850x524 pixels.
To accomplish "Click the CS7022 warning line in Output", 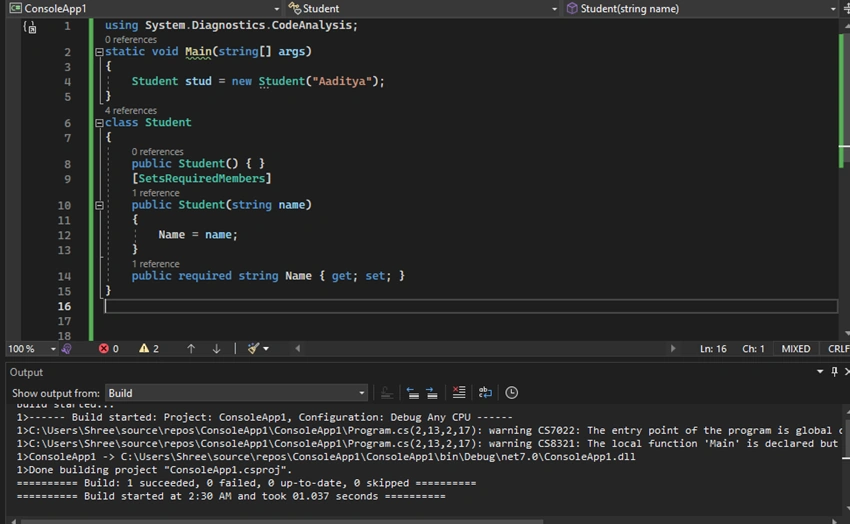I will click(x=430, y=430).
